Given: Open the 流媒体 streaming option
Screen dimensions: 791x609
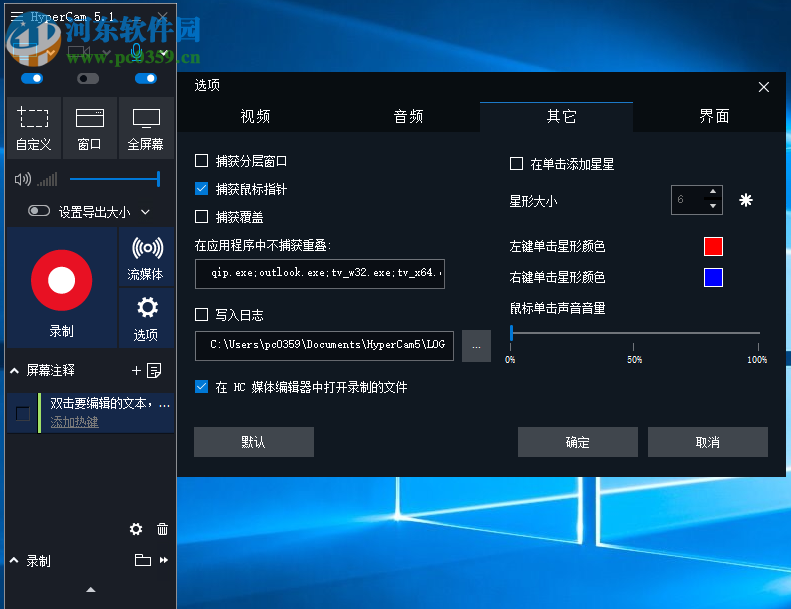Looking at the screenshot, I should [146, 257].
